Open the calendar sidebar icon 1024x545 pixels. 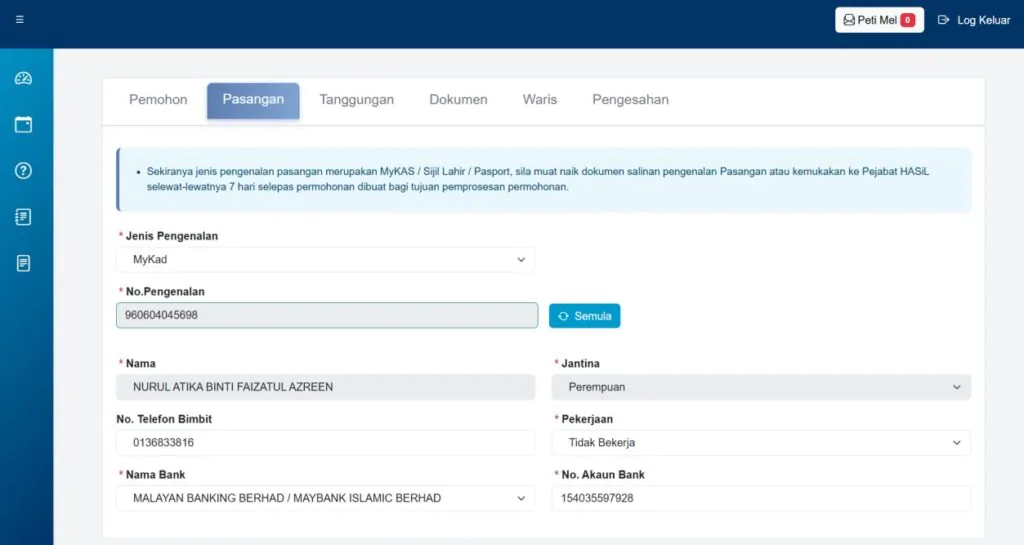pyautogui.click(x=24, y=124)
